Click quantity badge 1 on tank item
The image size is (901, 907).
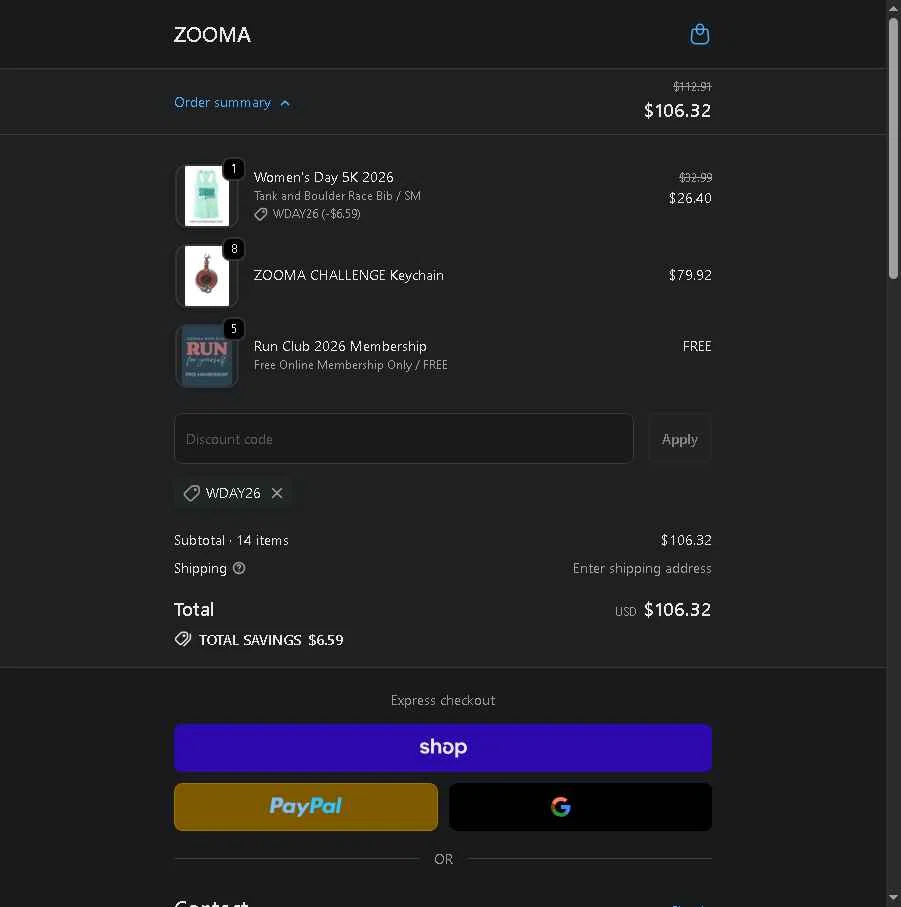click(234, 169)
